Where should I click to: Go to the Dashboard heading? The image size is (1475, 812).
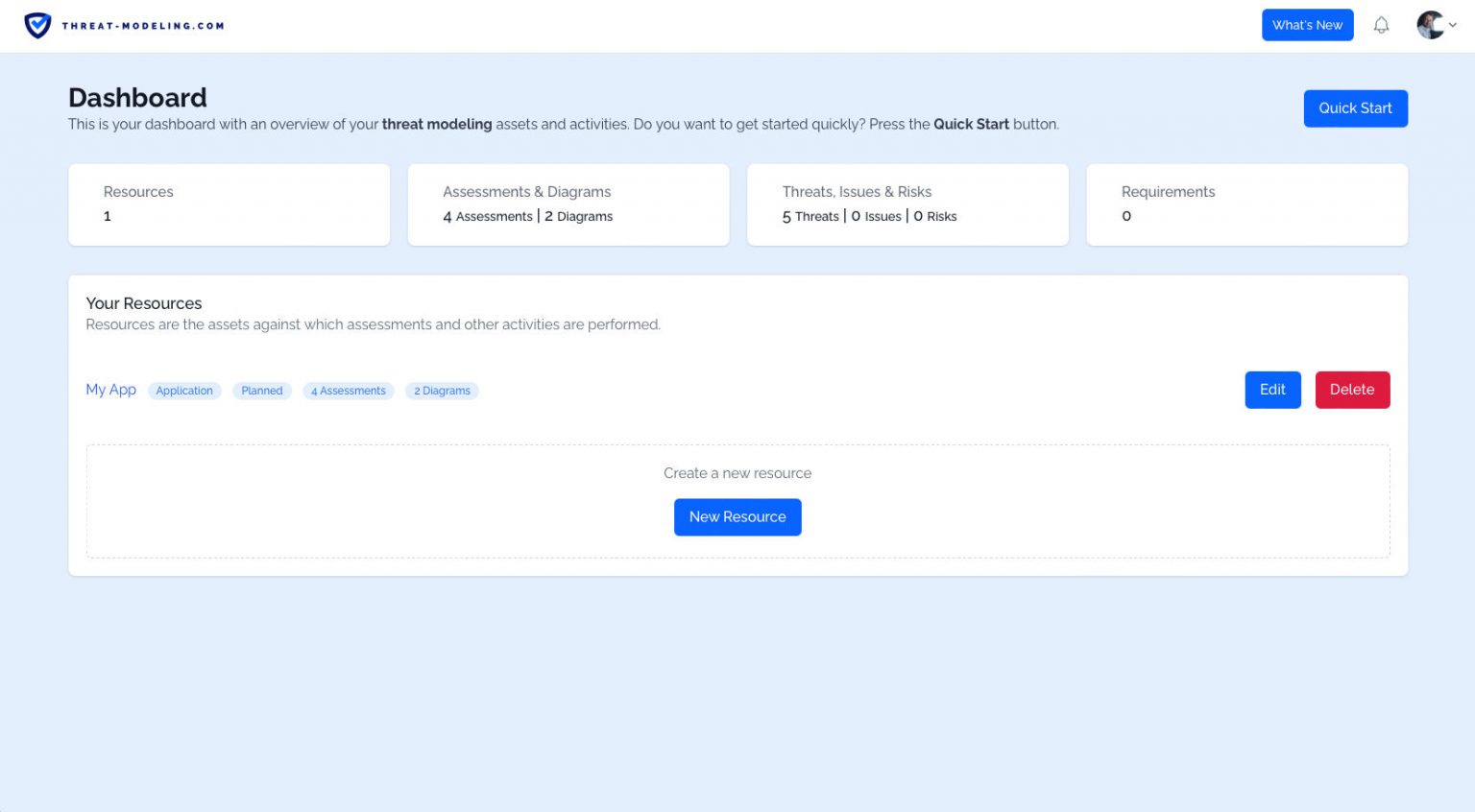[137, 97]
